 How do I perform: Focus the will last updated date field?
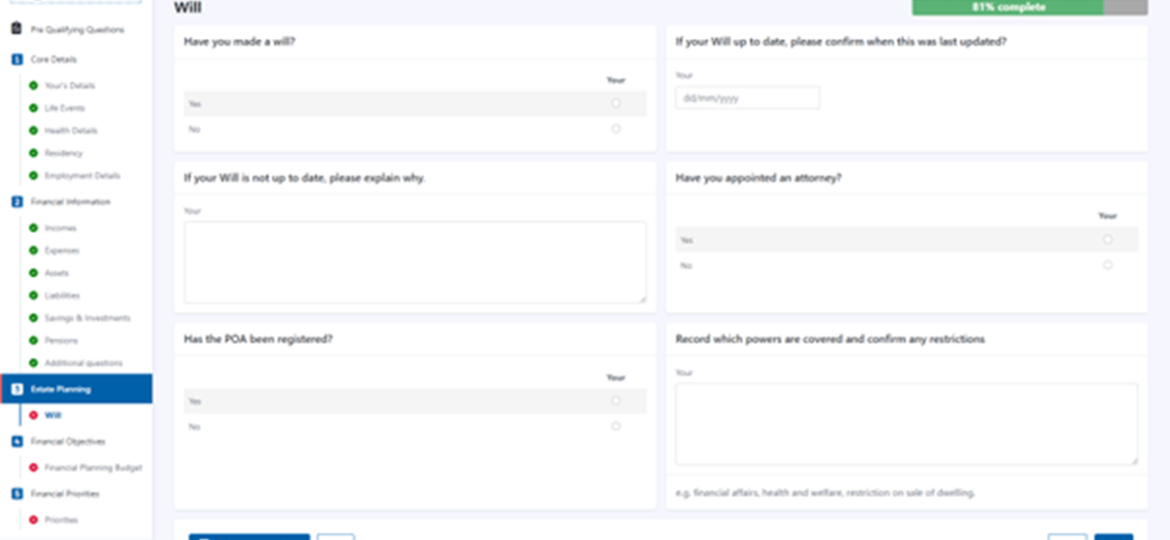(x=748, y=98)
